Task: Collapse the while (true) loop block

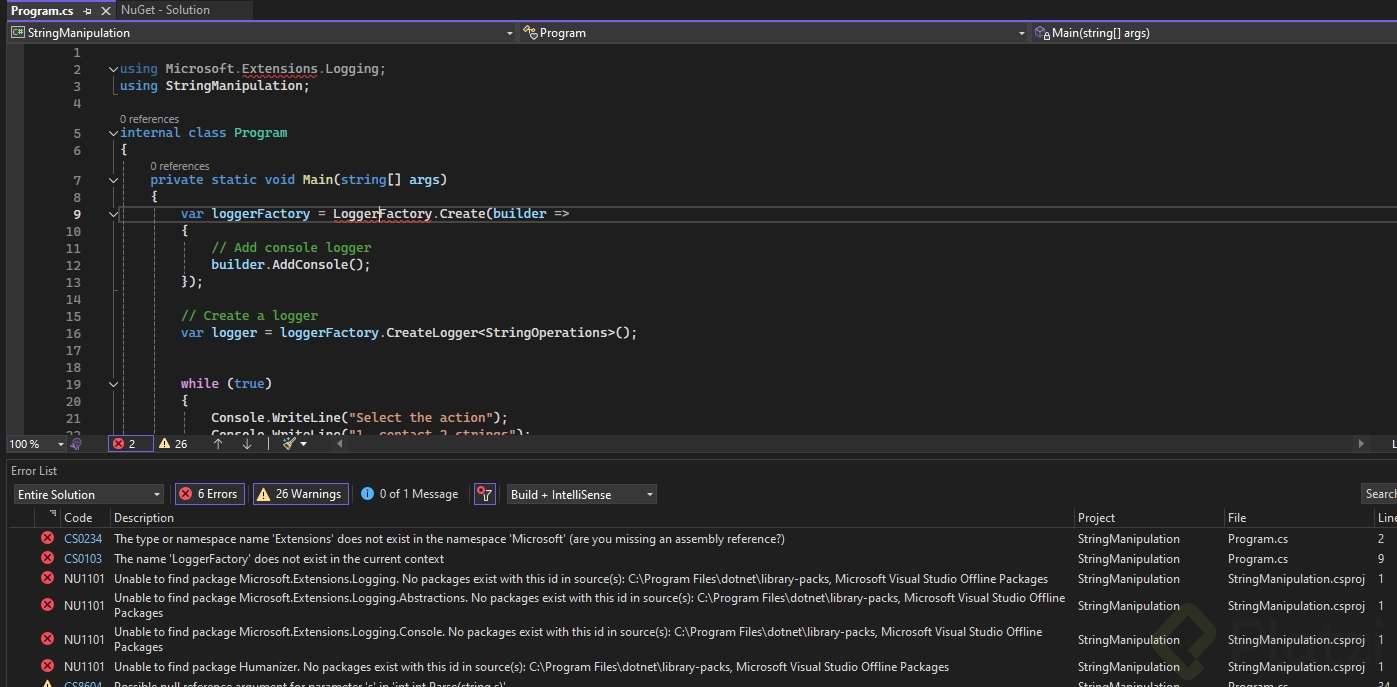Action: tap(113, 384)
